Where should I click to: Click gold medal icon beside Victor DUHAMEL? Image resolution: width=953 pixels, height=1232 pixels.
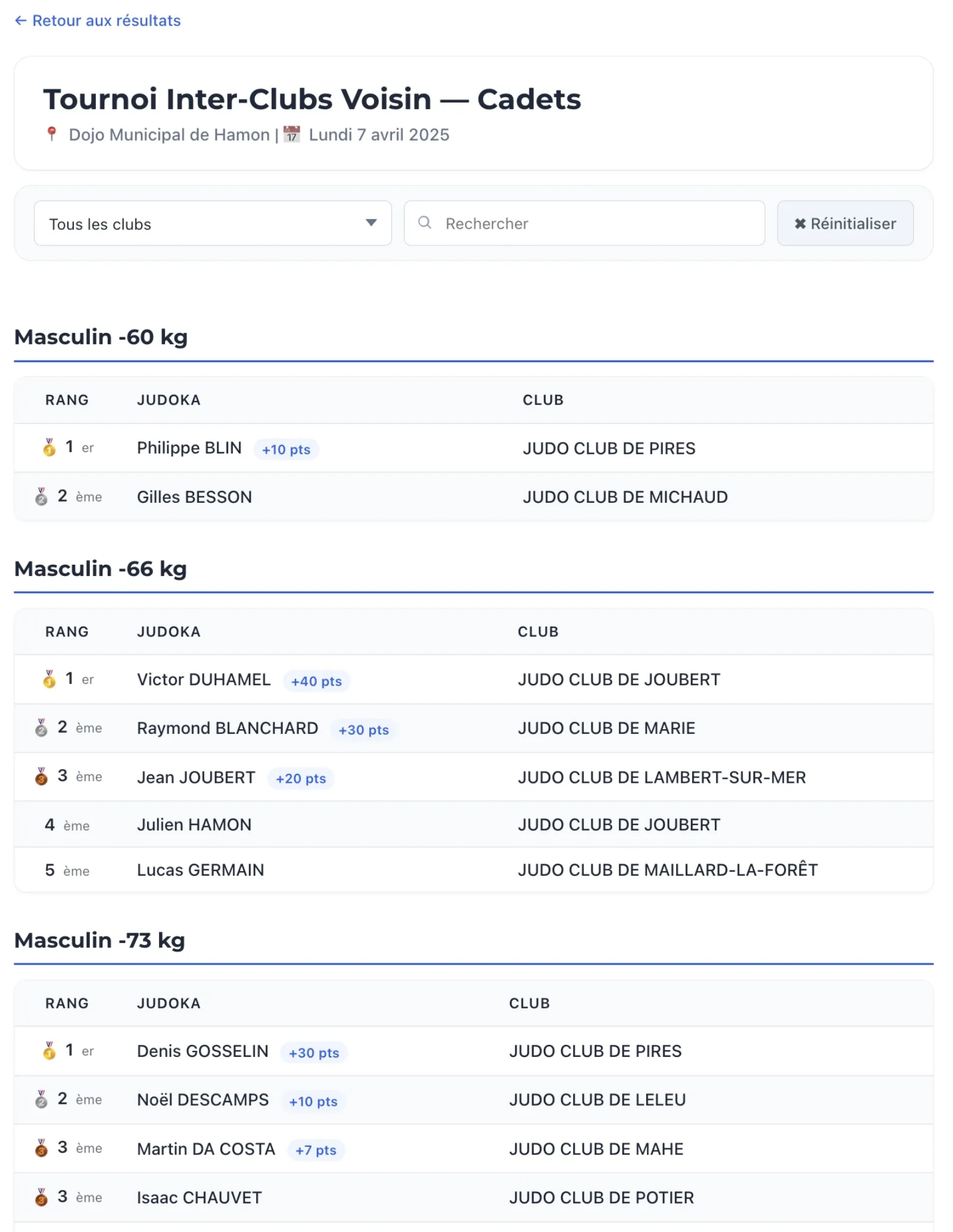click(x=49, y=679)
